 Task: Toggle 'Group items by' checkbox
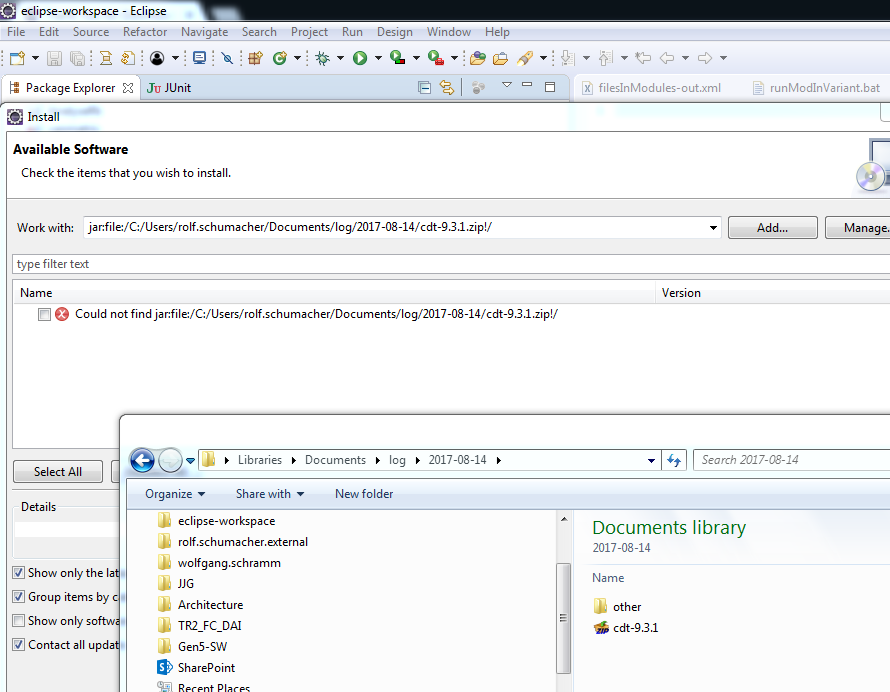click(x=19, y=597)
